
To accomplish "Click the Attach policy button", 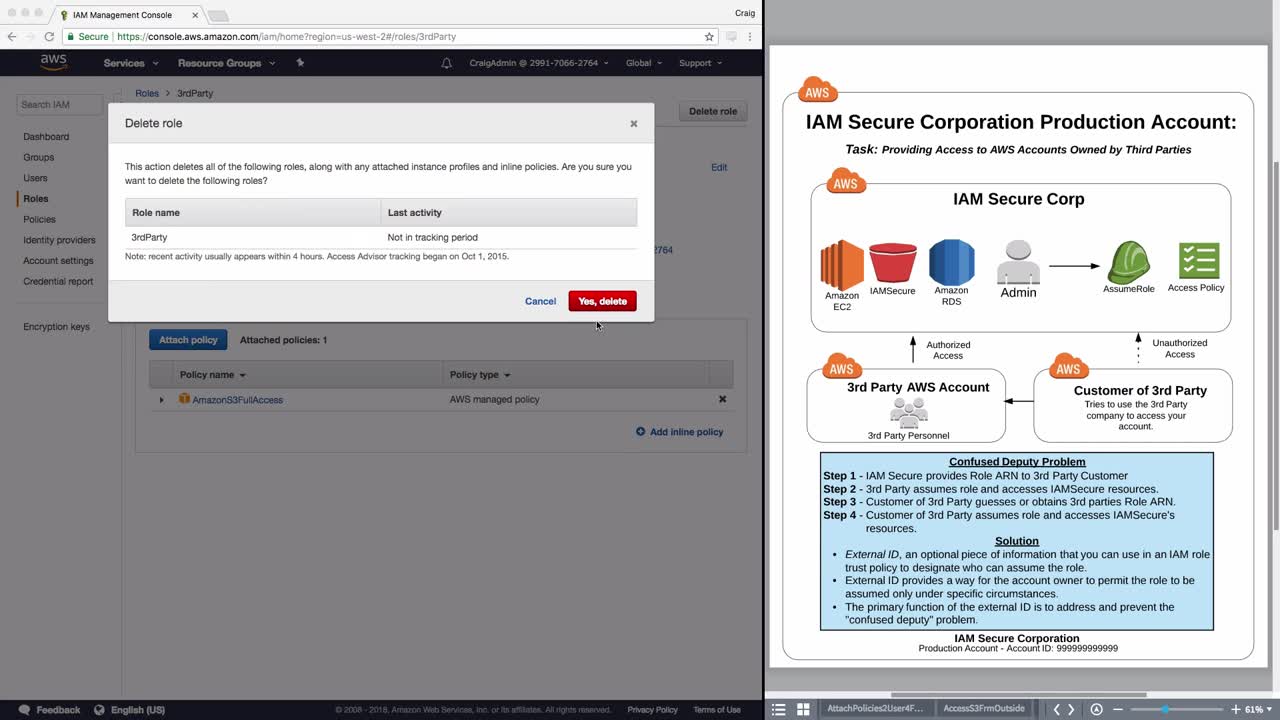I will tap(188, 340).
